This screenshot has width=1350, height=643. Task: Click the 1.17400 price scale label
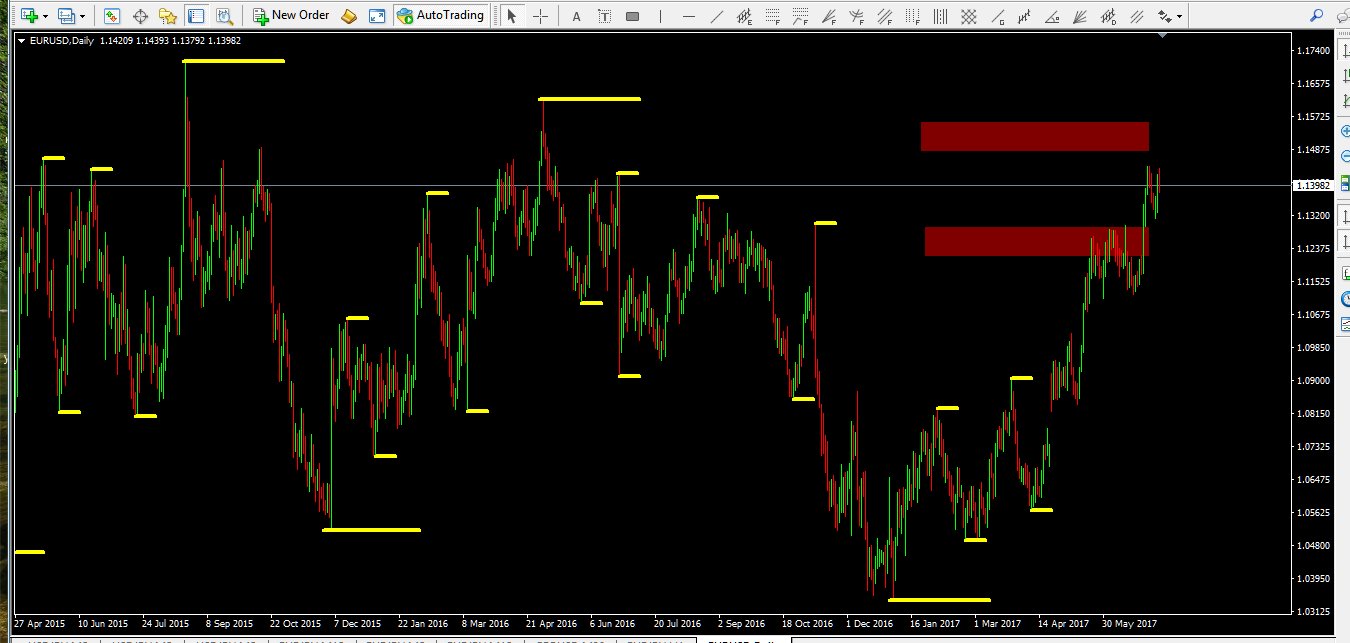click(1312, 50)
